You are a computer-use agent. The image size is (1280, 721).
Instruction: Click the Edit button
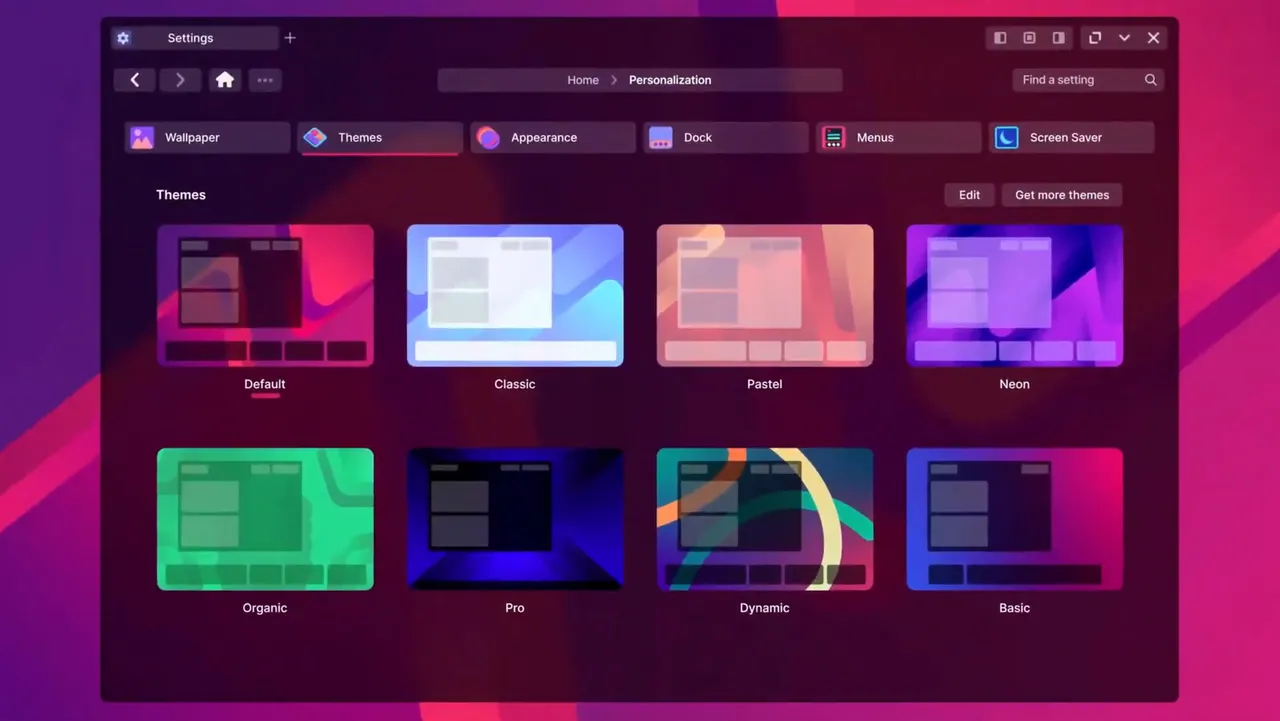tap(970, 195)
